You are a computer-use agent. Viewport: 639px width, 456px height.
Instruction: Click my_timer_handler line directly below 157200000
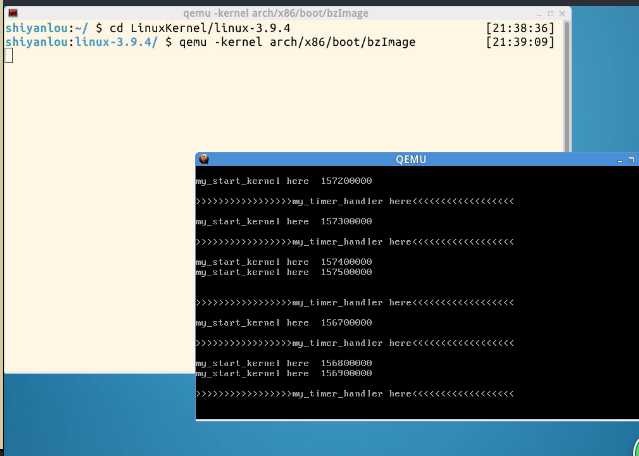[x=355, y=201]
